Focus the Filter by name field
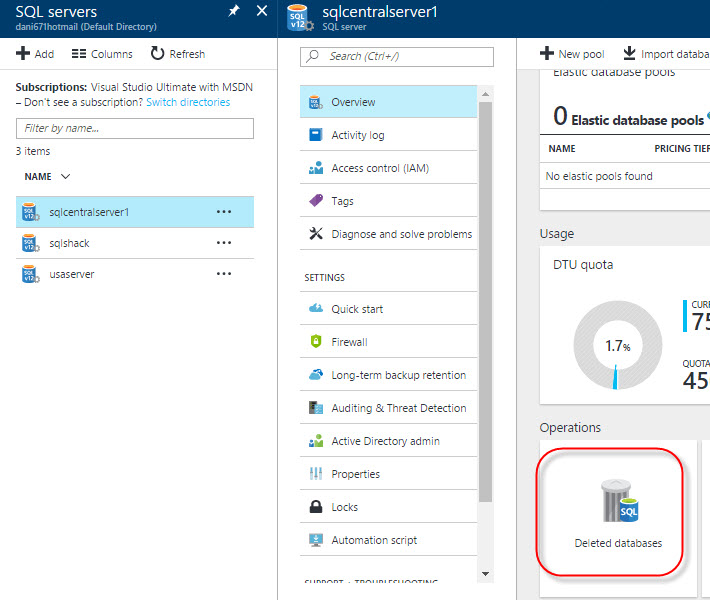The width and height of the screenshot is (710, 600). 135,129
